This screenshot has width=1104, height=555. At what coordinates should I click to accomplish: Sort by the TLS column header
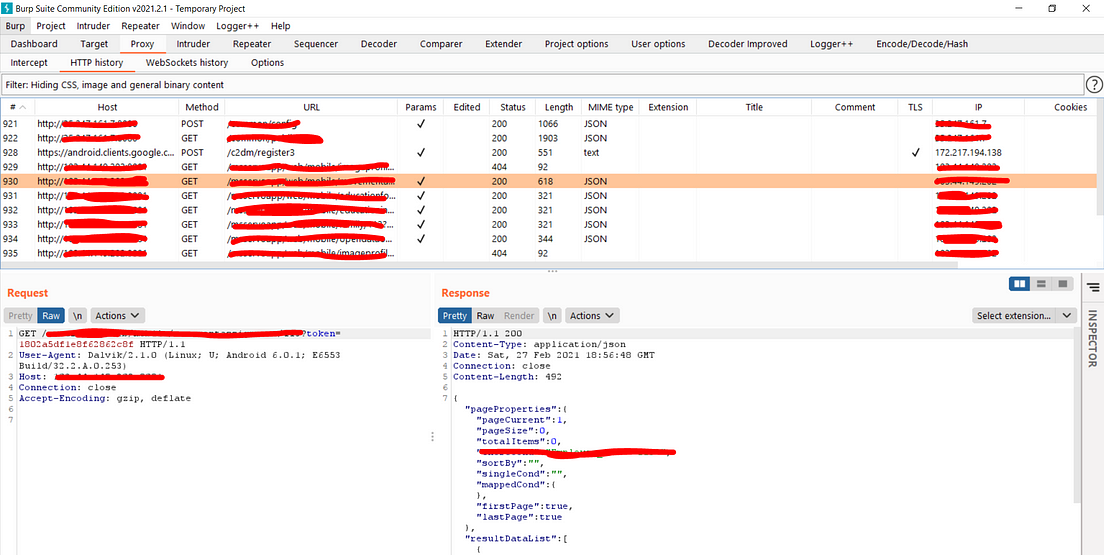(x=915, y=107)
